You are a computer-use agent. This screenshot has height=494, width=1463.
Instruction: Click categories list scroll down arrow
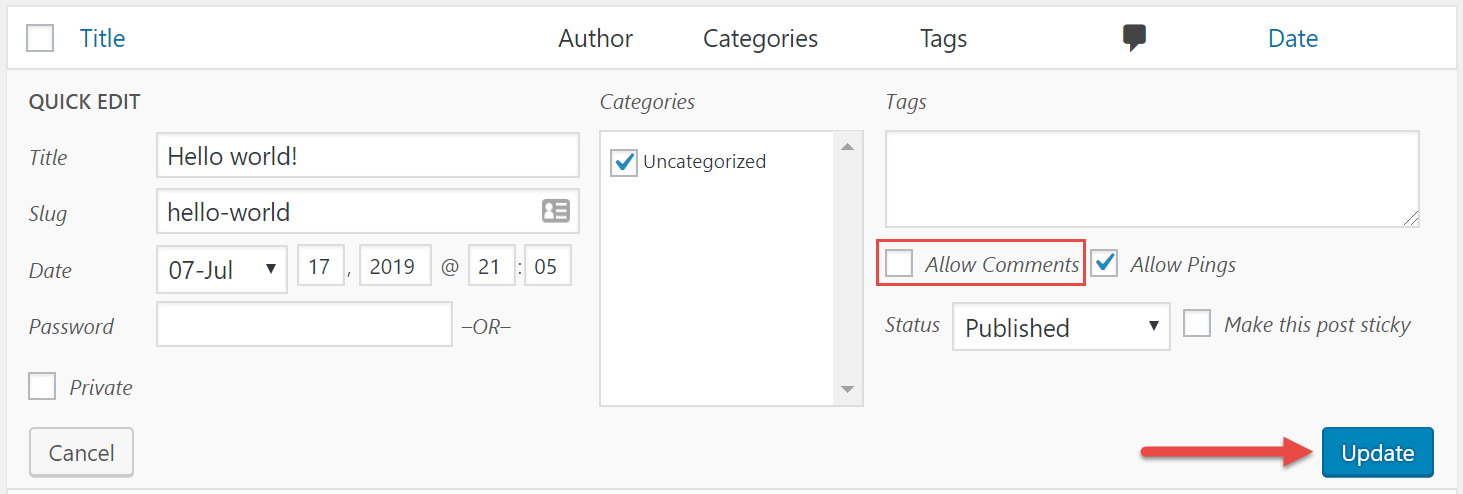click(x=847, y=389)
